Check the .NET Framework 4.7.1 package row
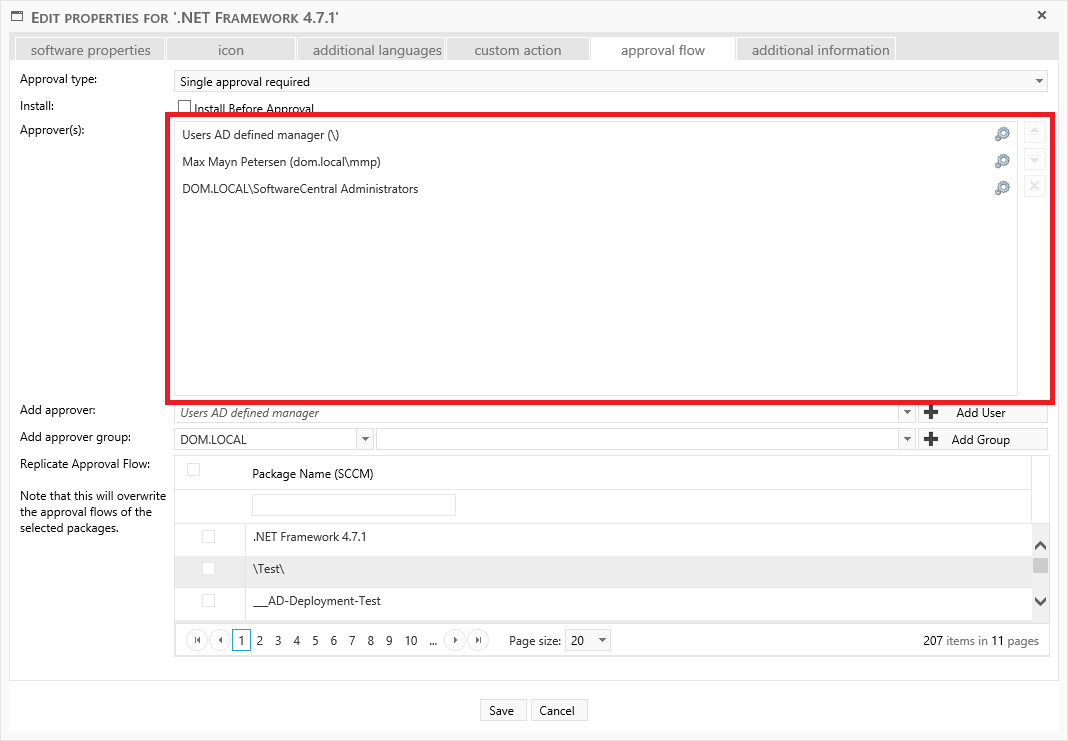 pyautogui.click(x=208, y=537)
